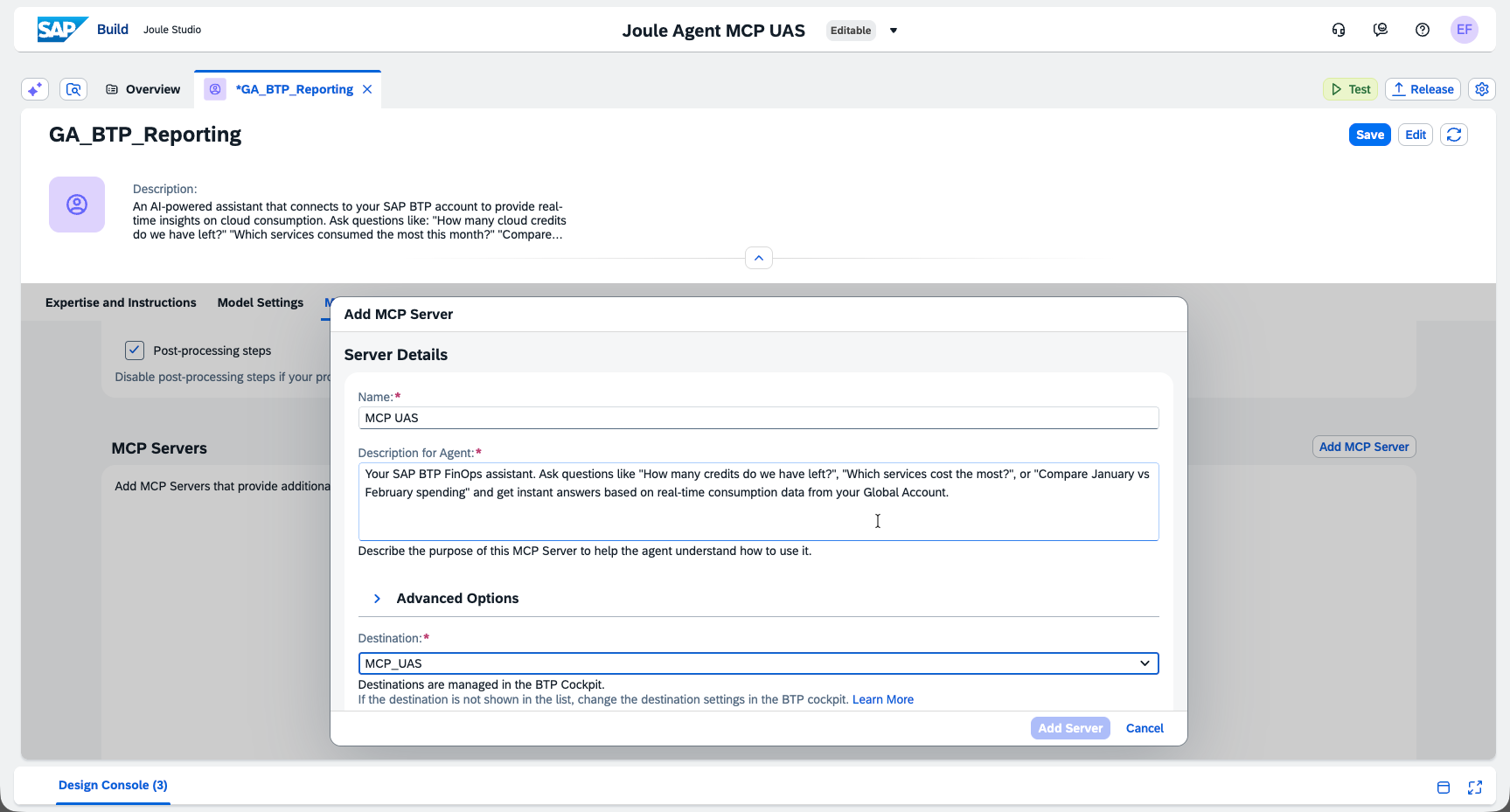Viewport: 1510px width, 812px height.
Task: Click the Add Server button
Action: click(1070, 728)
